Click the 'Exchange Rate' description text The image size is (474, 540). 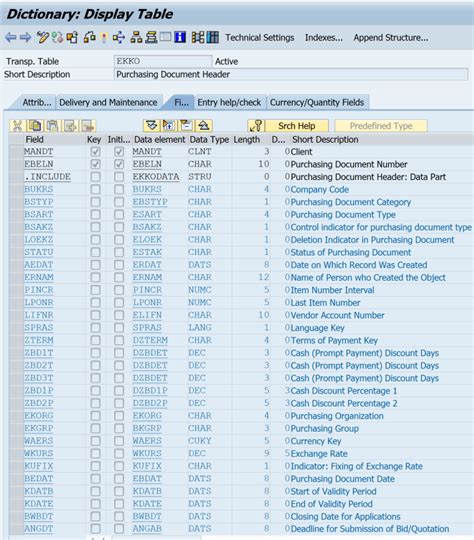[319, 454]
